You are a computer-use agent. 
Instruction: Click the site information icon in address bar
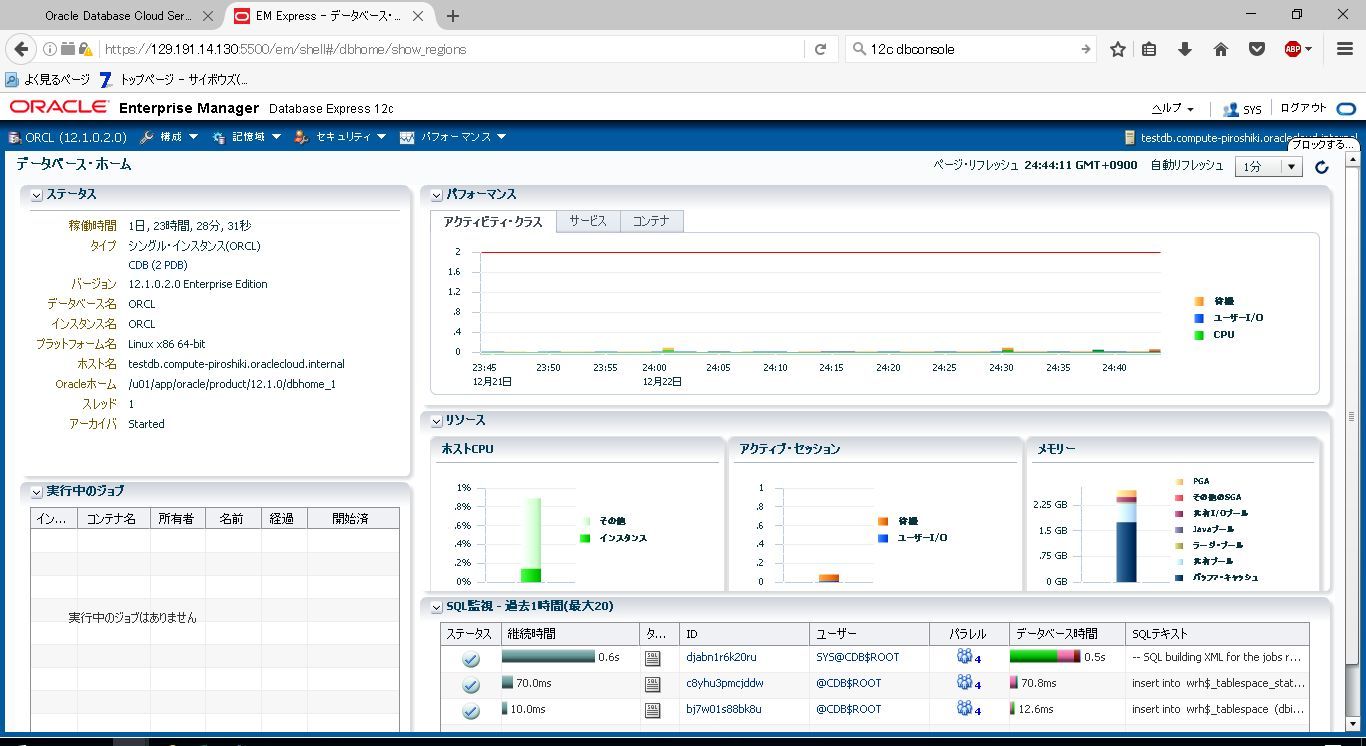point(49,49)
